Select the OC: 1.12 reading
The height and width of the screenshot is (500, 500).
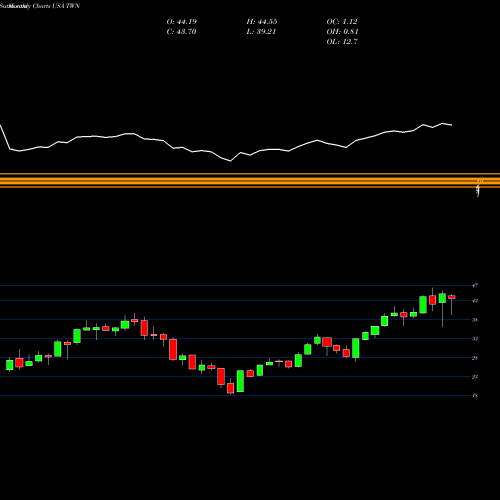tap(342, 22)
